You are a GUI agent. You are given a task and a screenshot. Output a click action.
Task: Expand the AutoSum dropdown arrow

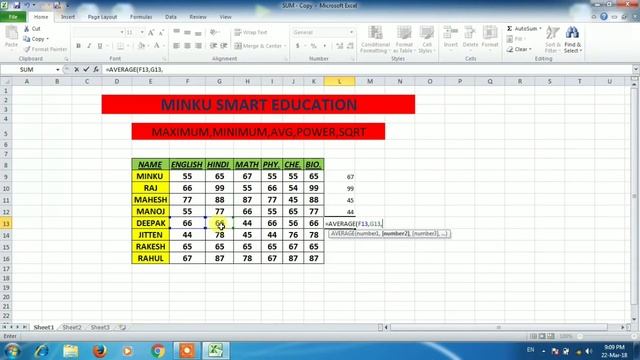(540, 29)
